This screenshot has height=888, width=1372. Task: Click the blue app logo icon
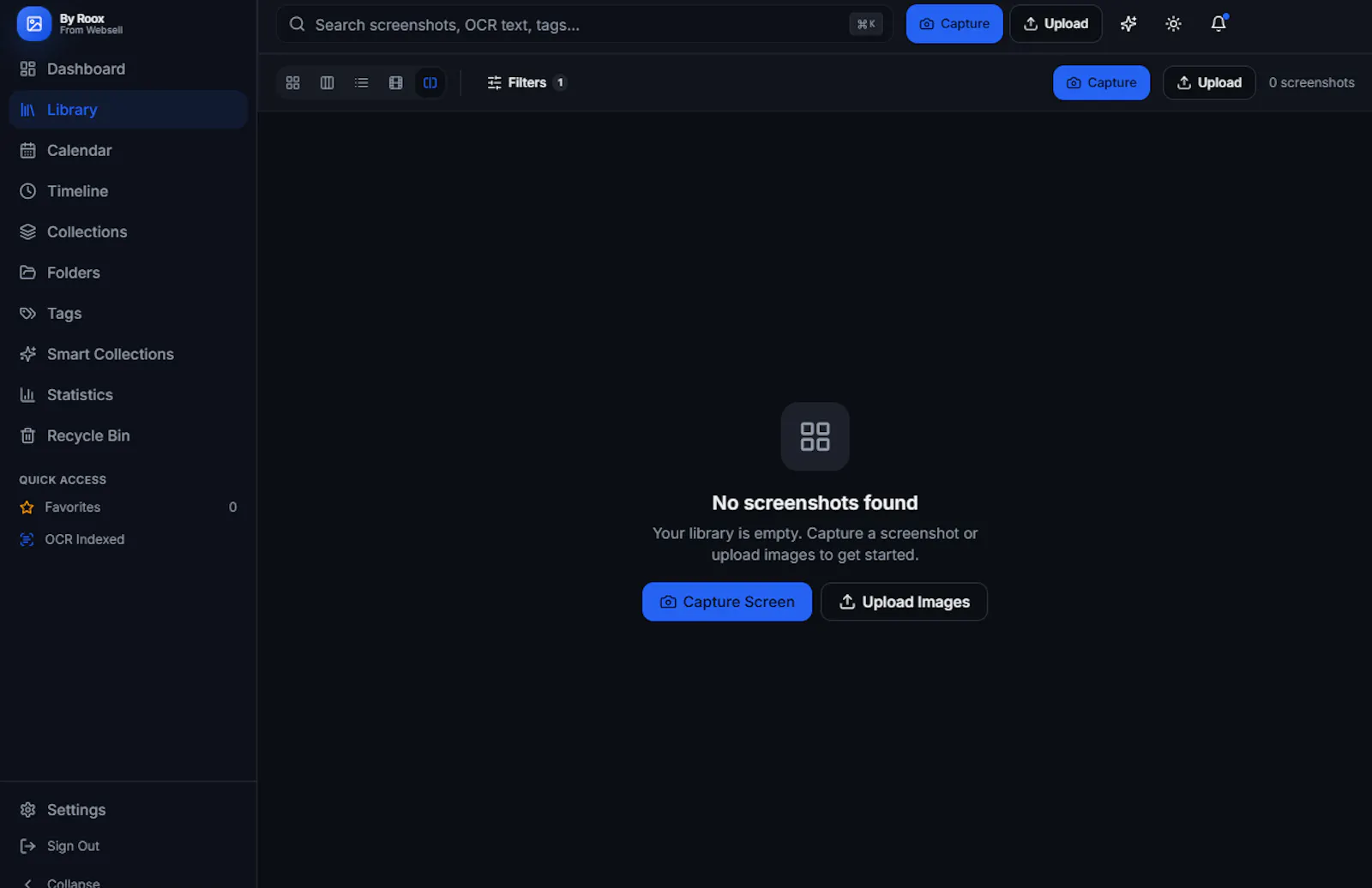[x=34, y=23]
